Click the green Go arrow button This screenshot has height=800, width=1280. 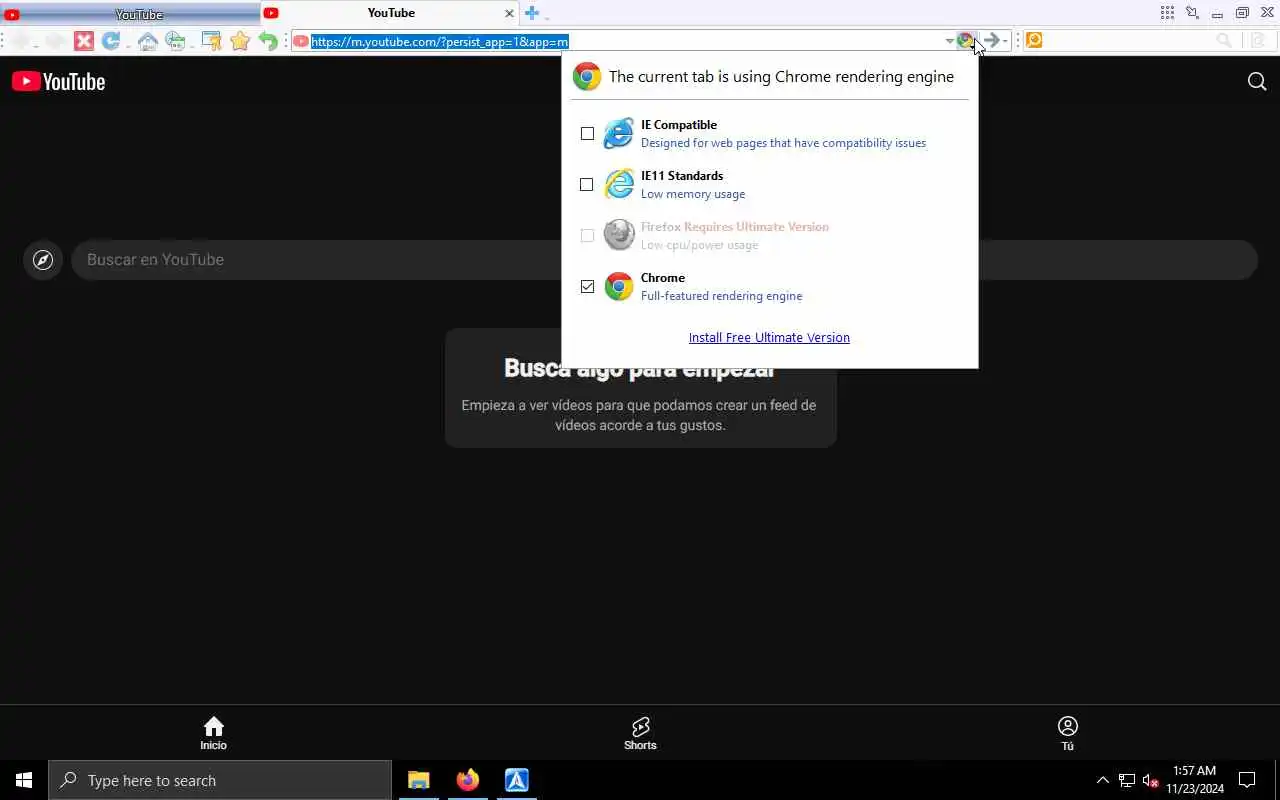pyautogui.click(x=991, y=41)
